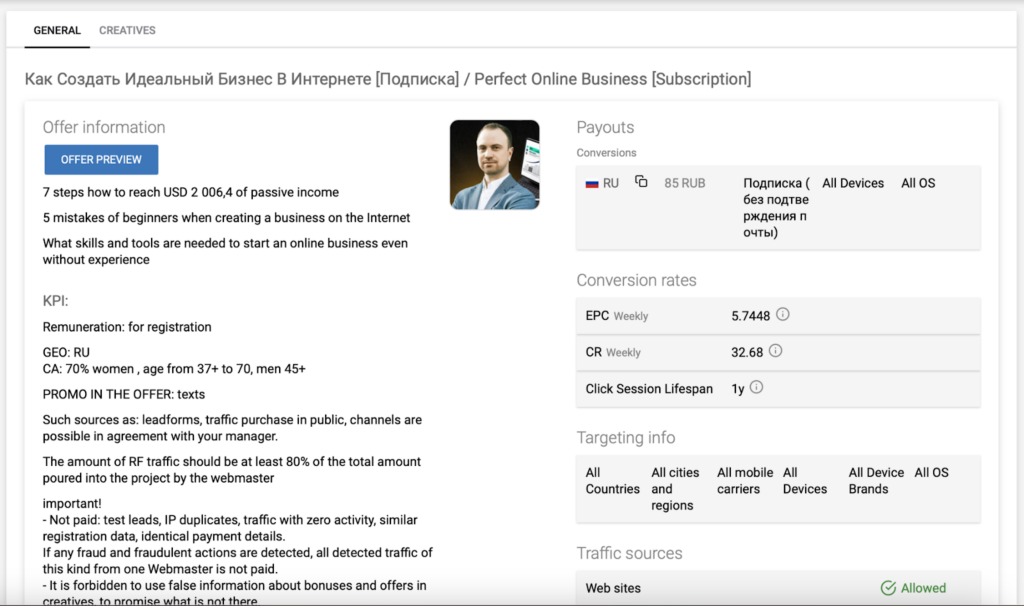Click the 85 RUB payout amount

tap(684, 183)
